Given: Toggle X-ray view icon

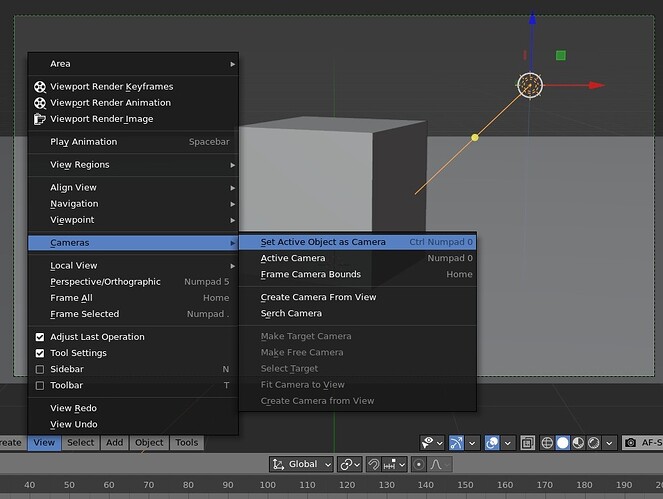Looking at the screenshot, I should 527,443.
